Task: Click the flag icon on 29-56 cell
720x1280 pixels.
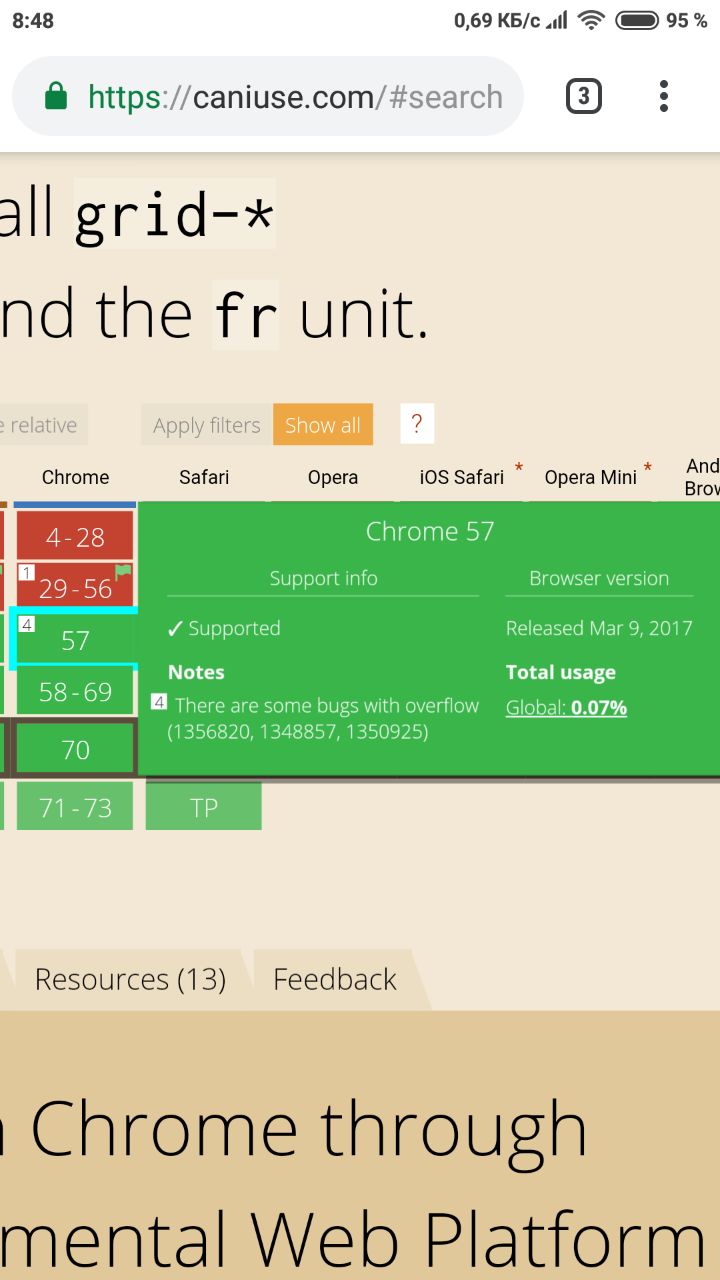Action: click(x=123, y=573)
